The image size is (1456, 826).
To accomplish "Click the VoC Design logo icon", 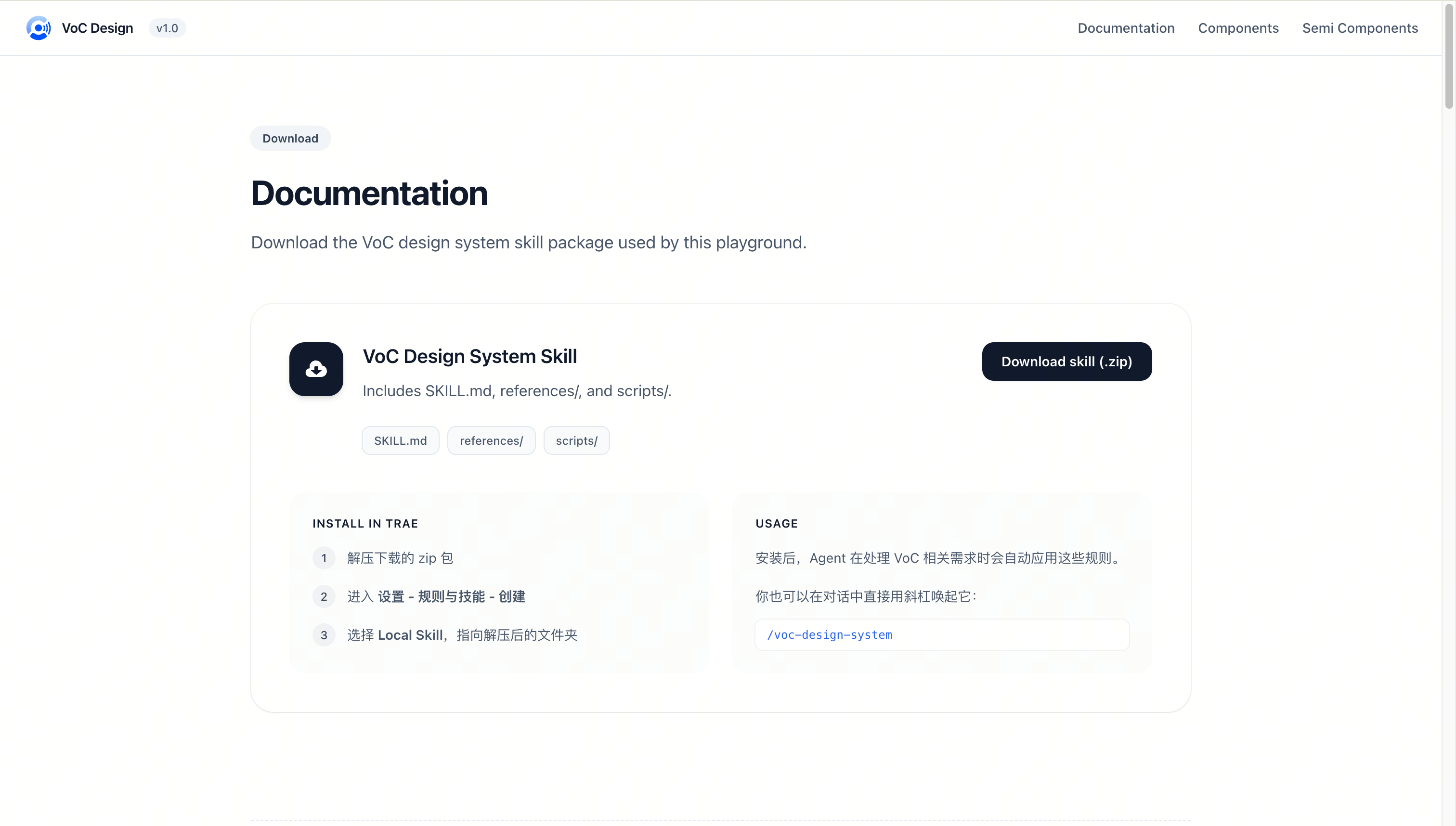I will (x=39, y=28).
